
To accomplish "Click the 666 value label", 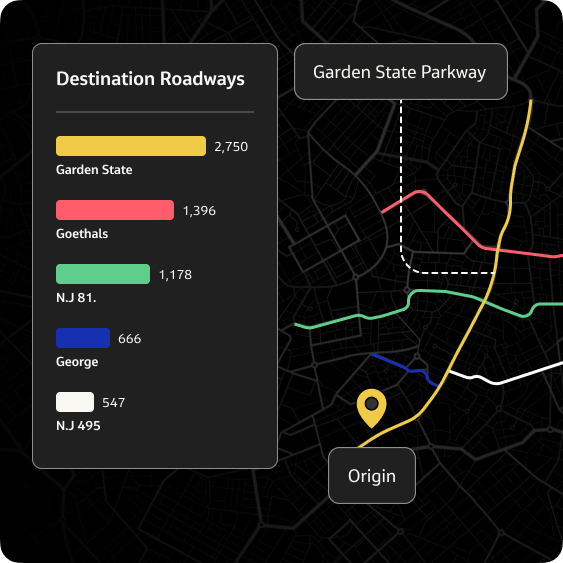I will [130, 339].
